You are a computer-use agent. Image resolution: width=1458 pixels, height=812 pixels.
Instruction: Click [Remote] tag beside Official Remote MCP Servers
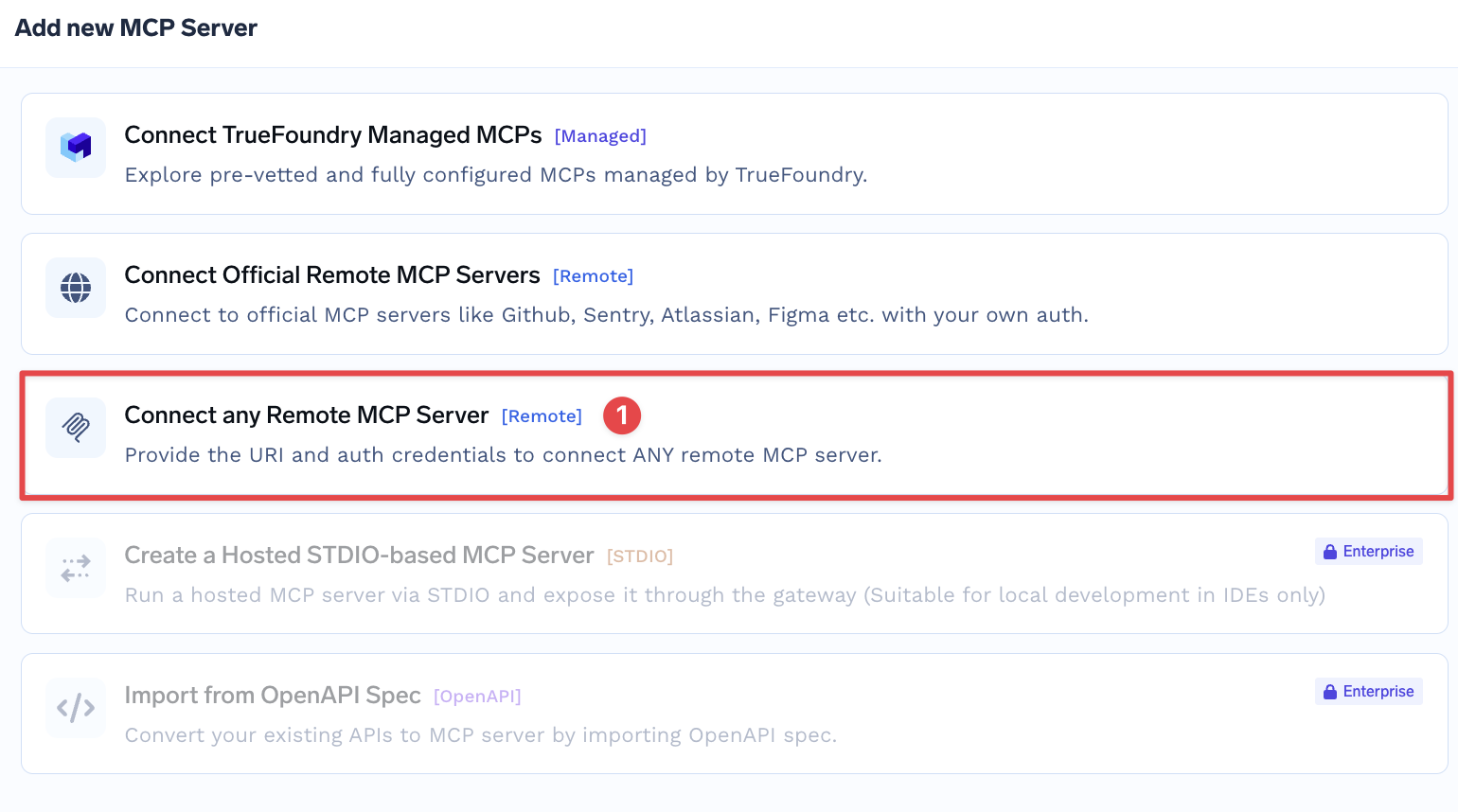click(593, 276)
